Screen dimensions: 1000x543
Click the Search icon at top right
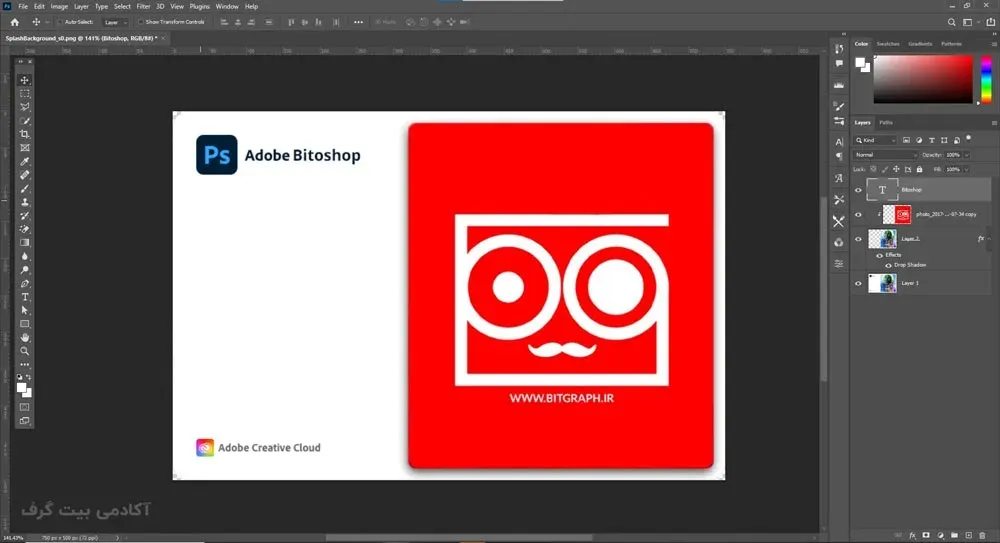point(952,22)
